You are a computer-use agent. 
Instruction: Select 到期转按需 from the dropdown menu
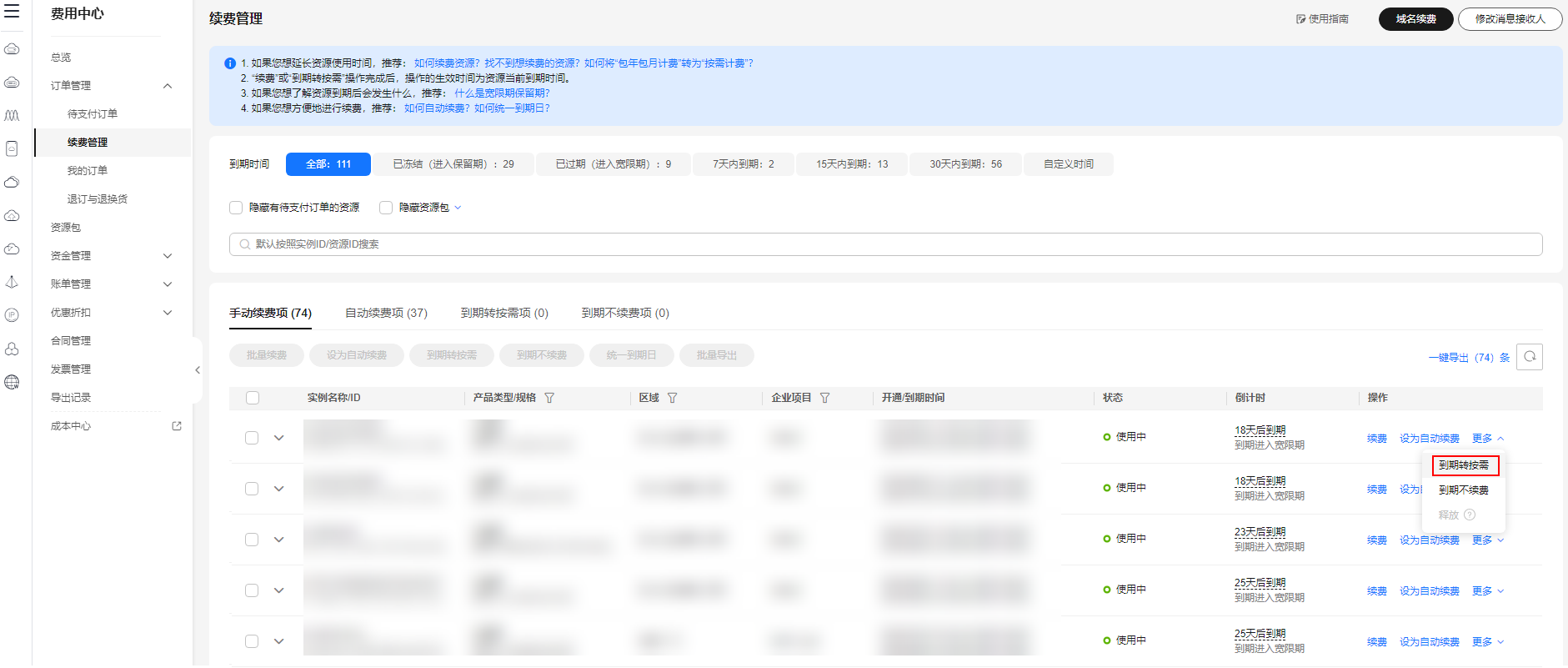tap(1464, 465)
